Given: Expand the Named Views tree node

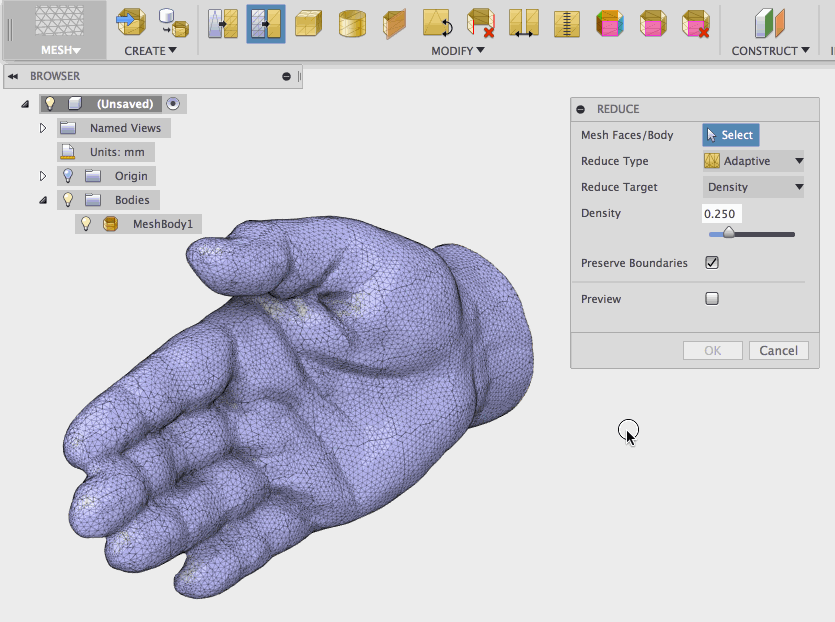Looking at the screenshot, I should (x=43, y=128).
